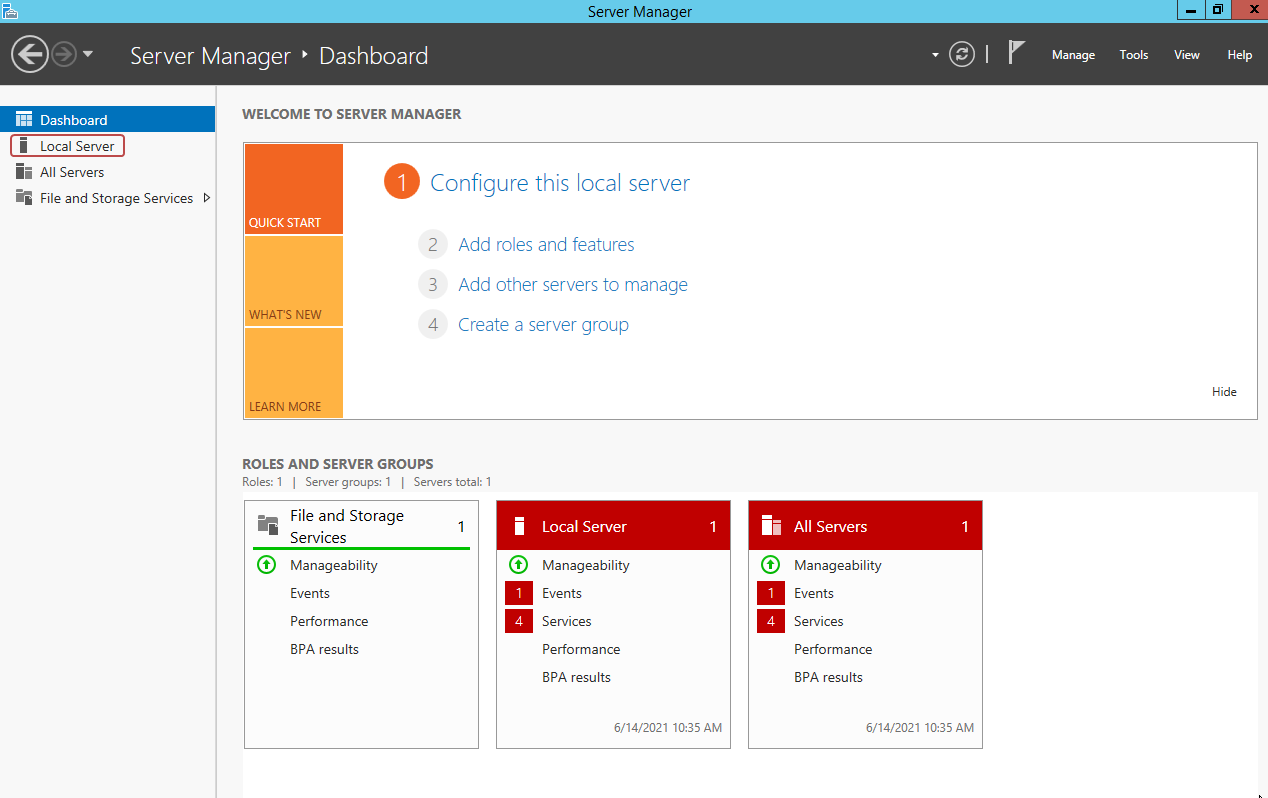Refresh the Server Manager dashboard
Image resolution: width=1268 pixels, height=798 pixels.
pyautogui.click(x=962, y=54)
